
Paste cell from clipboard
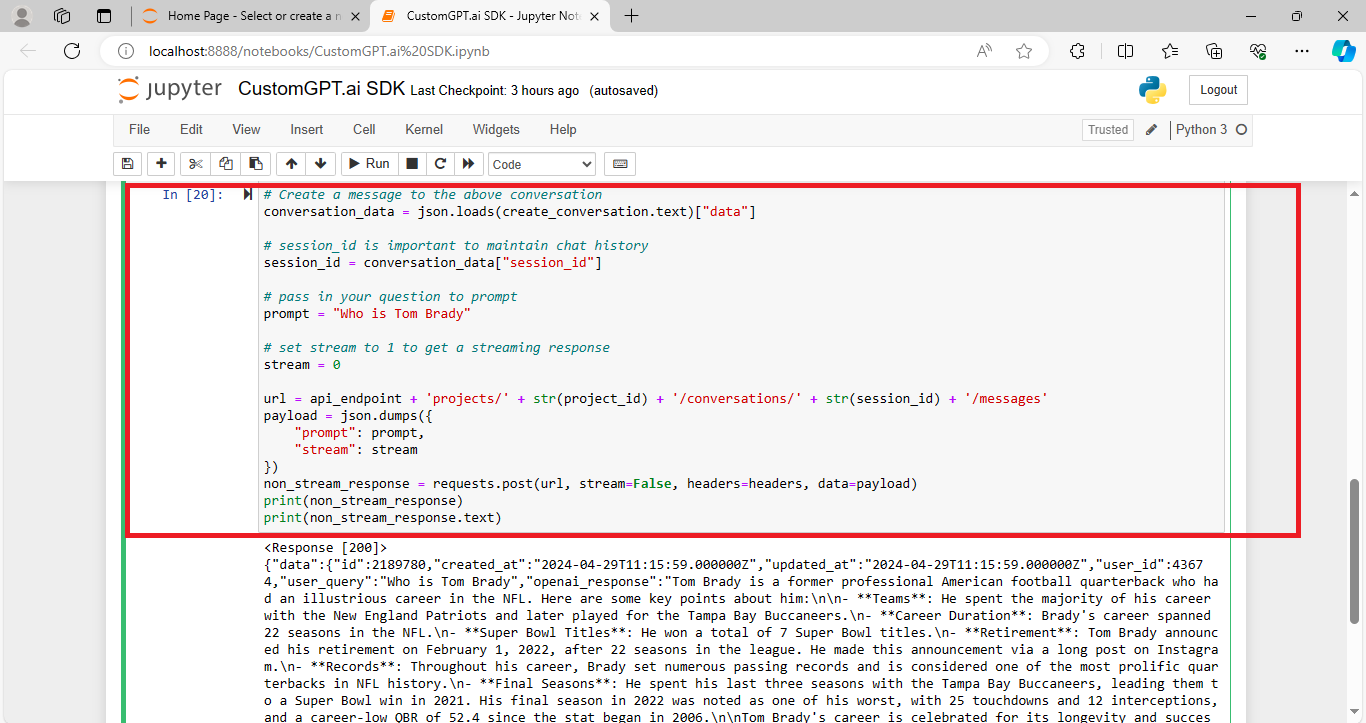tap(255, 163)
